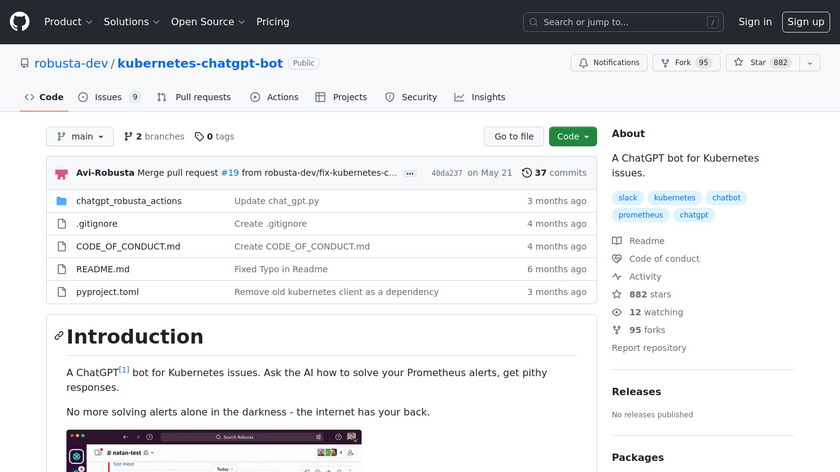Click the GitHub logo icon
The width and height of the screenshot is (840, 472).
19,22
